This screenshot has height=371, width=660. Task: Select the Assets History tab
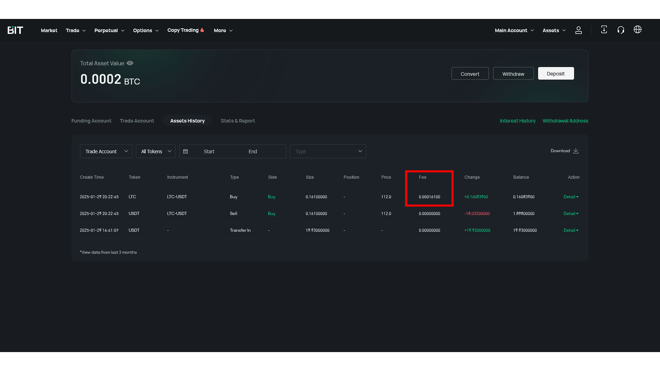pyautogui.click(x=187, y=121)
